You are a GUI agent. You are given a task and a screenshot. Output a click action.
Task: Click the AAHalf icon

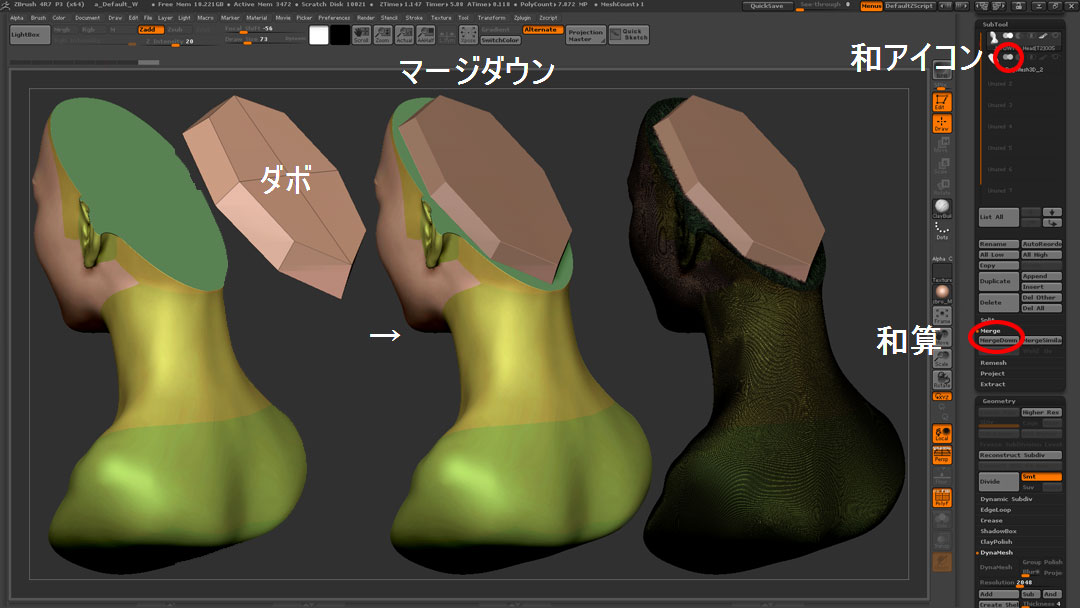pos(425,34)
